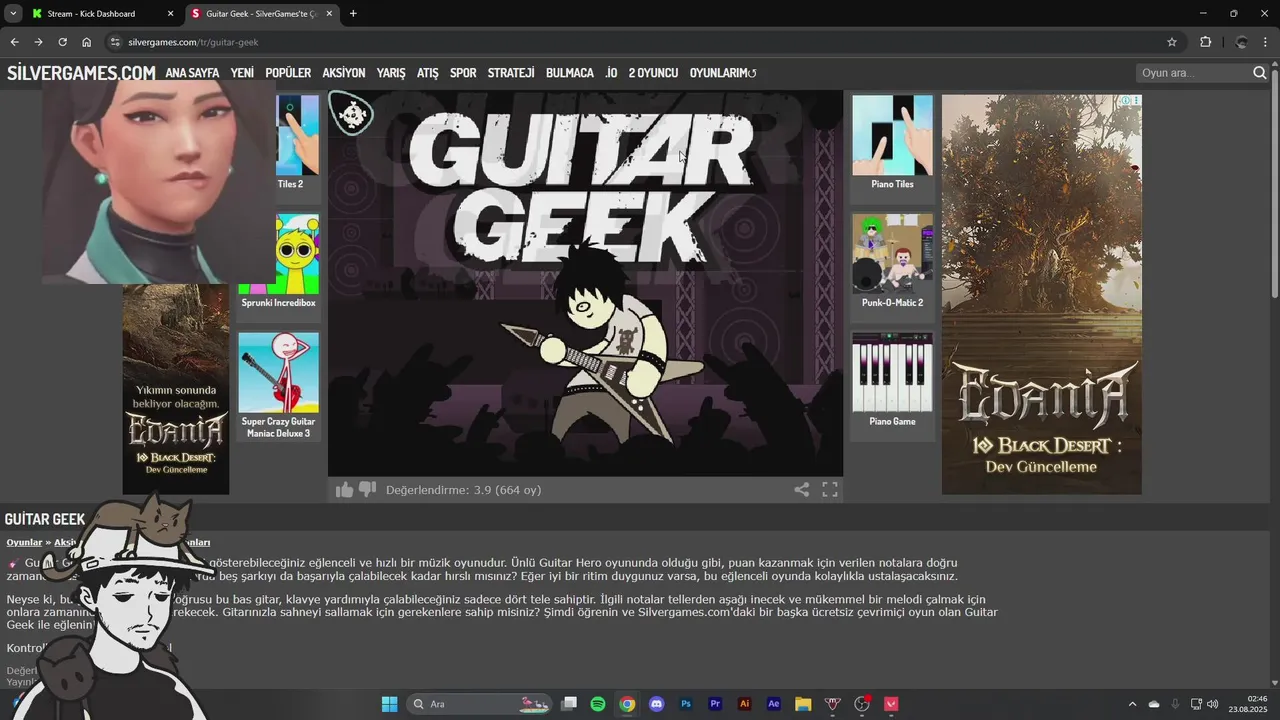
Task: Open YARIŞ games category
Action: tap(391, 73)
